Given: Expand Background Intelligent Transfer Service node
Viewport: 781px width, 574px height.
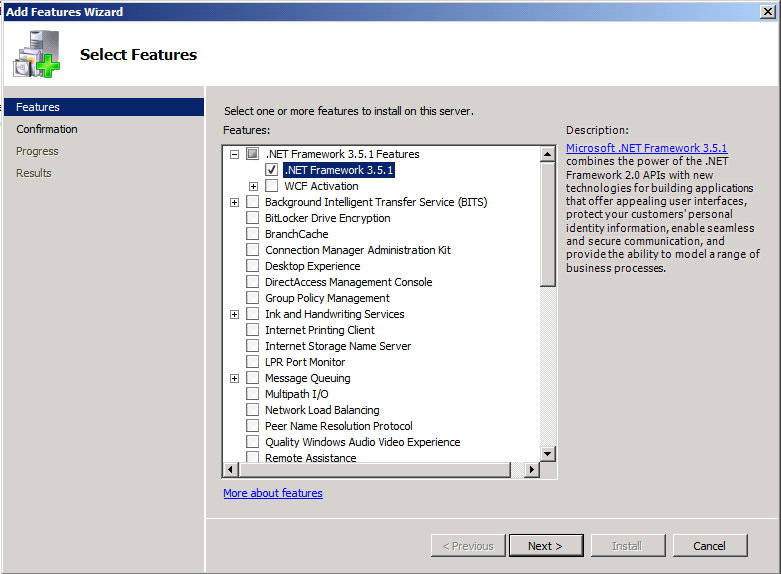Looking at the screenshot, I should pos(234,202).
